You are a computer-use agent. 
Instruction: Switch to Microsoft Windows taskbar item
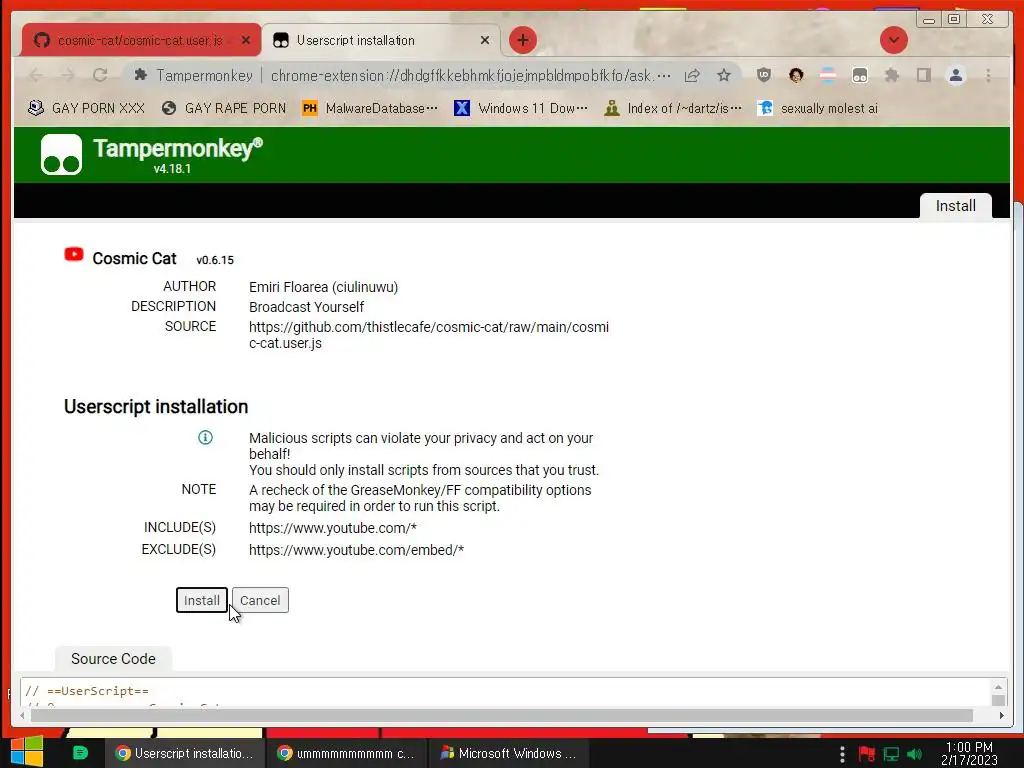pyautogui.click(x=509, y=753)
